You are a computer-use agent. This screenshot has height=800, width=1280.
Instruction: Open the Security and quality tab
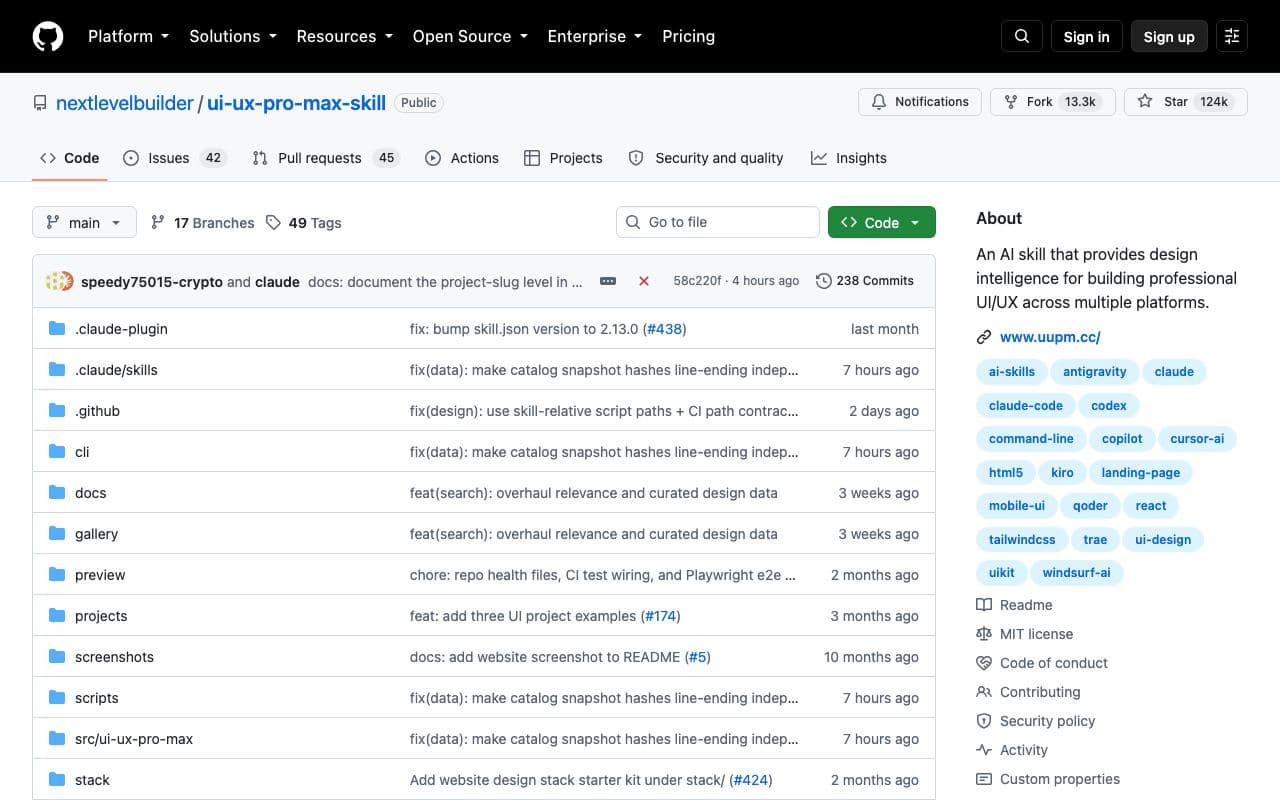pos(706,158)
